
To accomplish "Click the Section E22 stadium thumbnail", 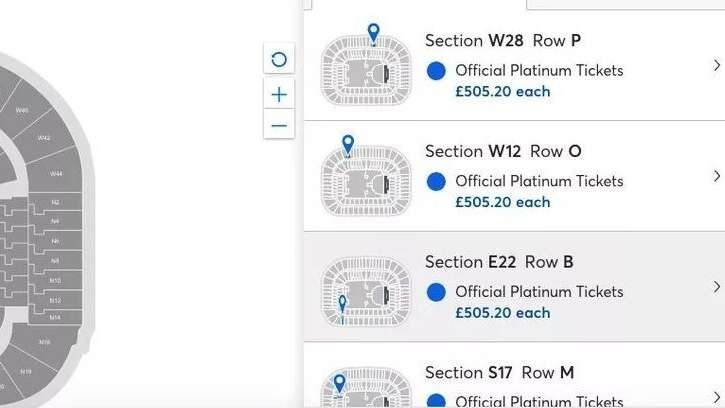I will (x=365, y=291).
